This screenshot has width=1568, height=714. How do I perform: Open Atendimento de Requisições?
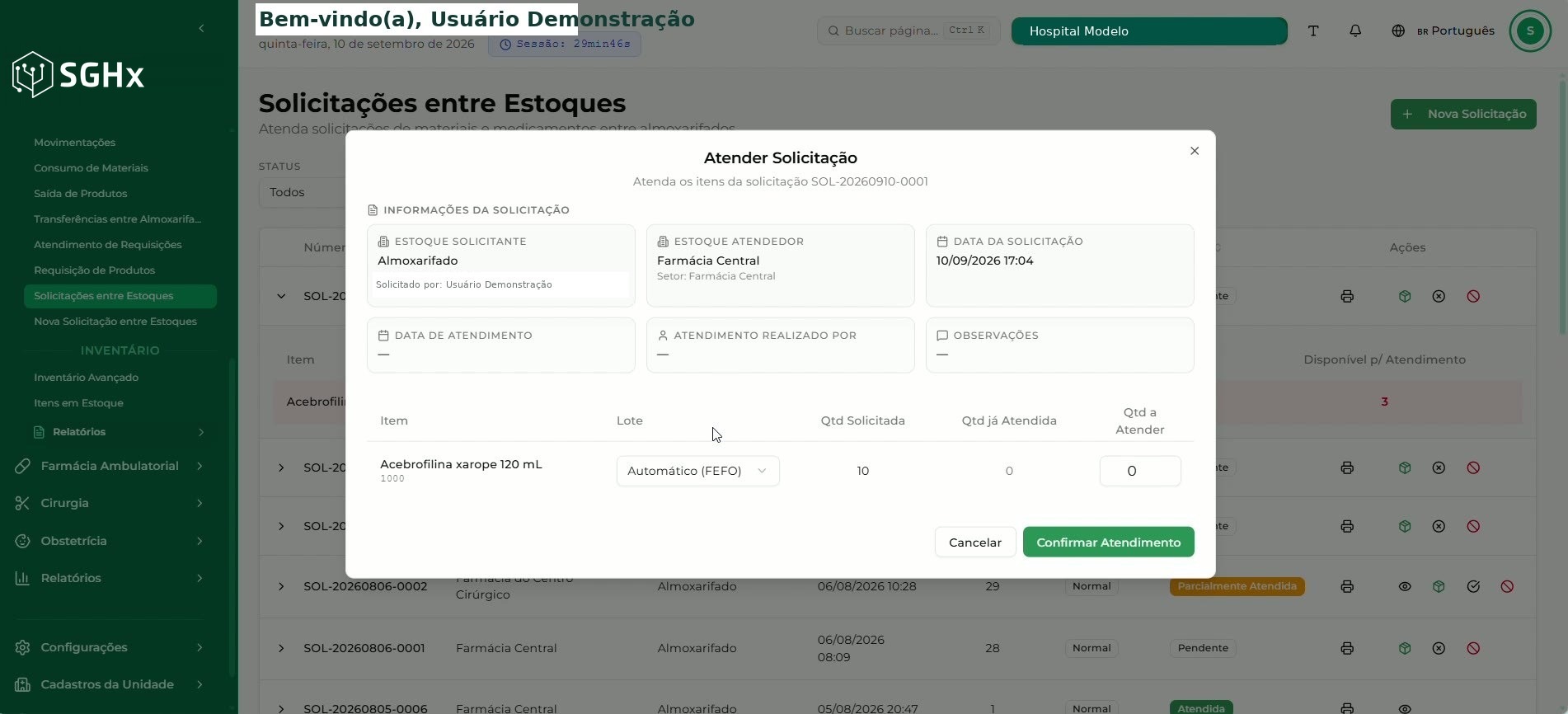tap(107, 245)
